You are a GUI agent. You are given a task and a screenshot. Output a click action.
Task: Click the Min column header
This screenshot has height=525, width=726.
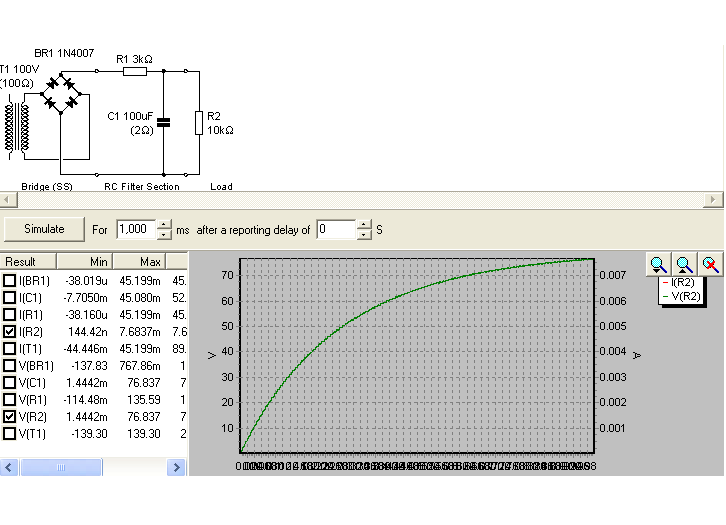pos(85,262)
